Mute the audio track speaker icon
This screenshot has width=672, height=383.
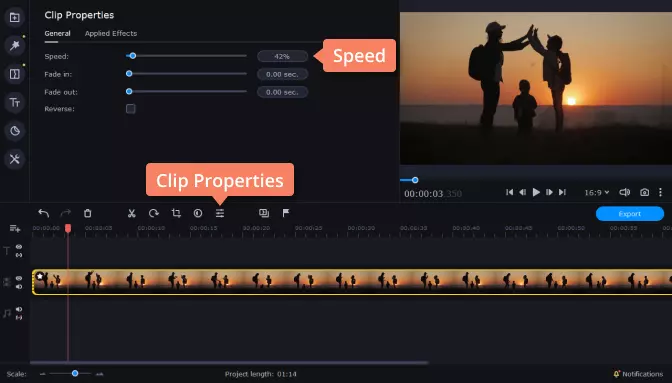pyautogui.click(x=19, y=309)
